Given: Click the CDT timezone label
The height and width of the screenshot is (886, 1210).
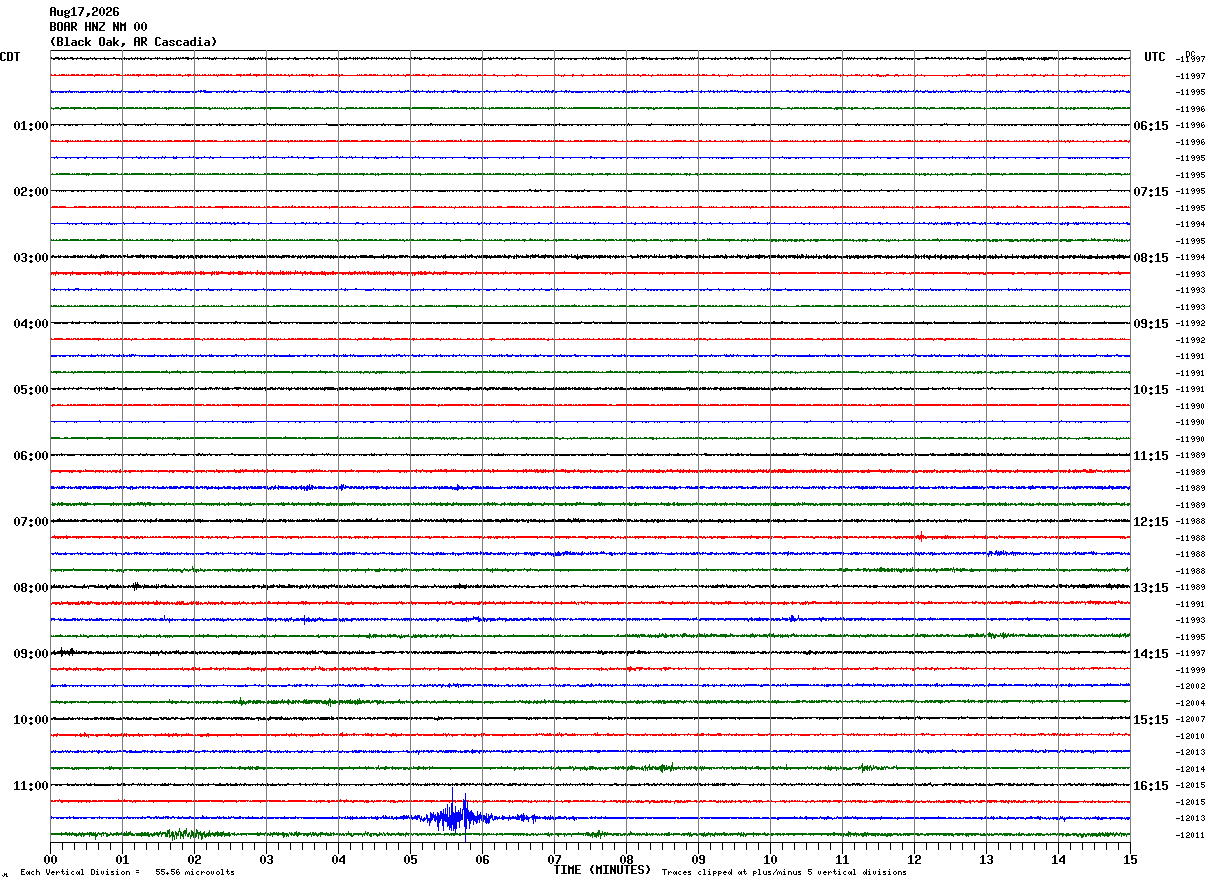Looking at the screenshot, I should pyautogui.click(x=10, y=57).
